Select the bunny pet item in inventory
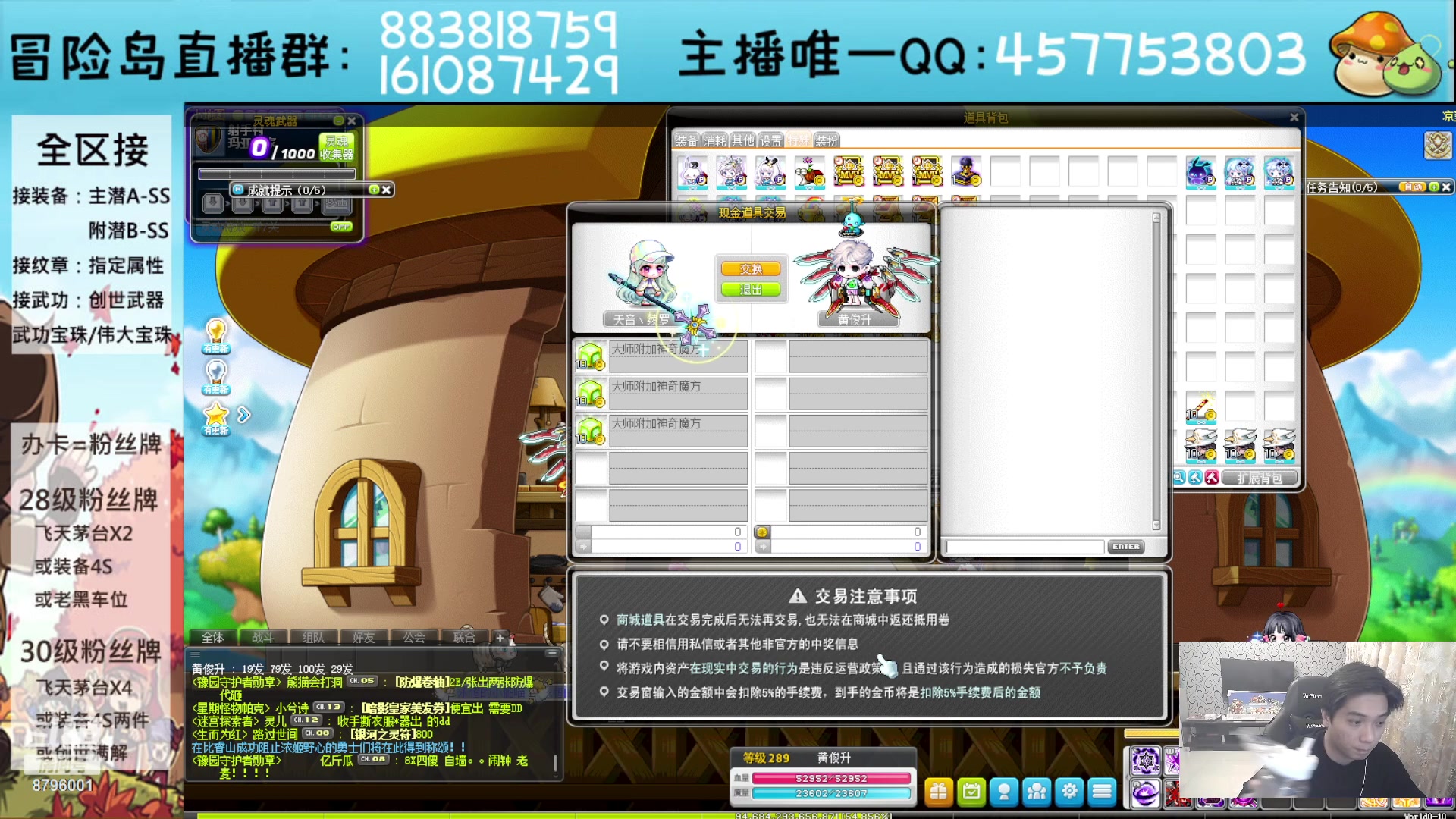The height and width of the screenshot is (819, 1456). click(692, 172)
